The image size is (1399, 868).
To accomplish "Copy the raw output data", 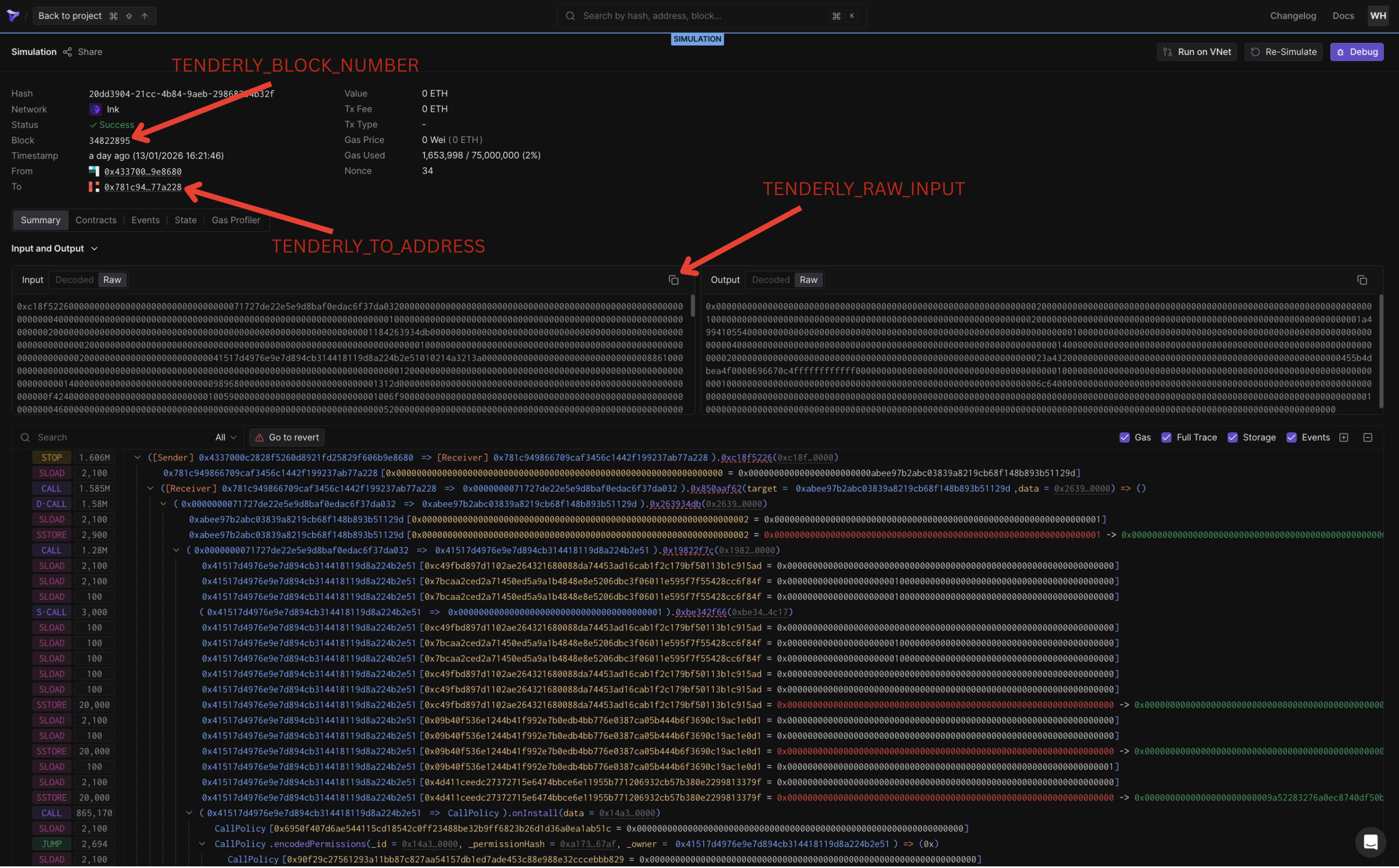I will click(x=1362, y=280).
